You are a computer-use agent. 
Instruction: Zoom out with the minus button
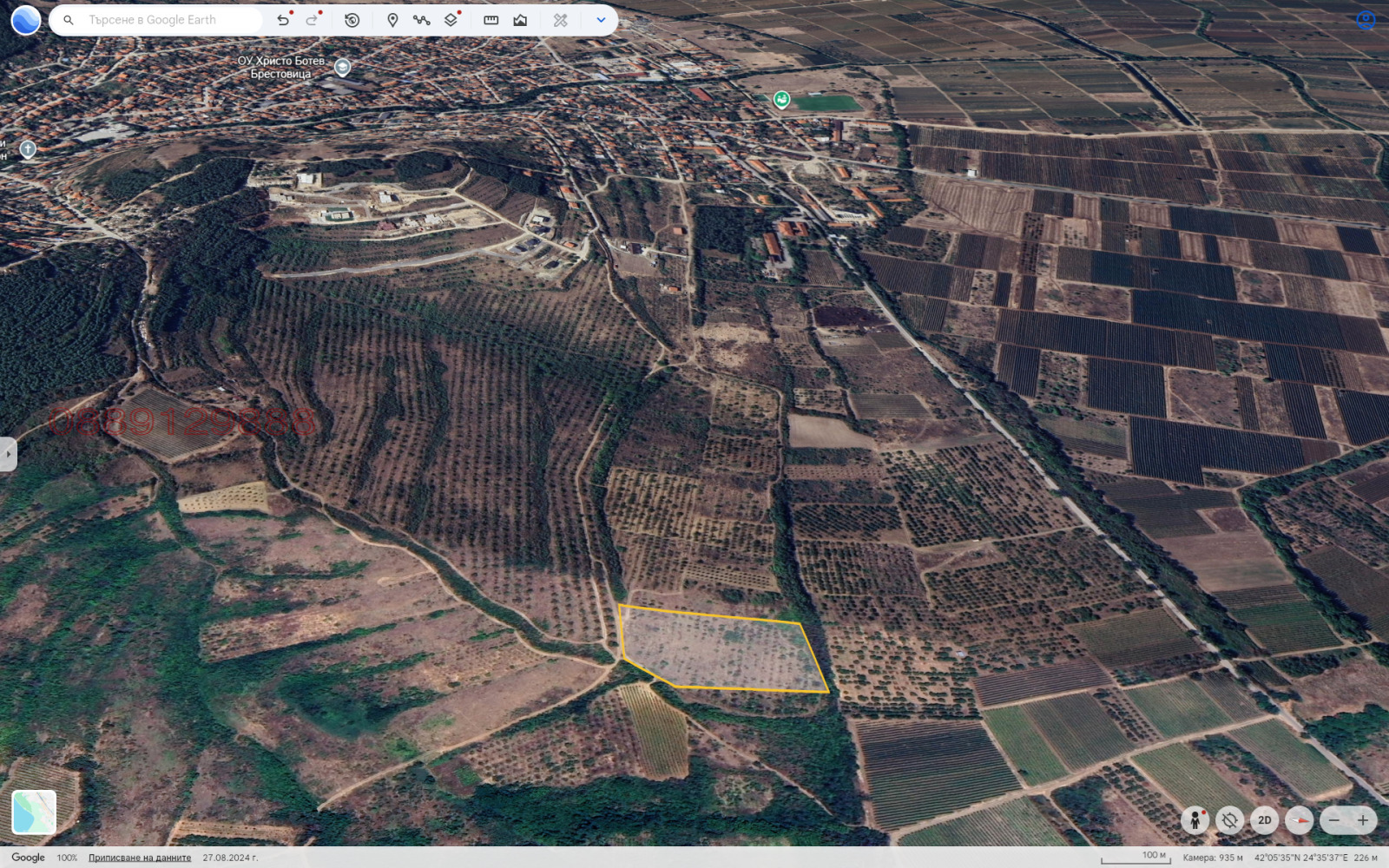[1334, 820]
